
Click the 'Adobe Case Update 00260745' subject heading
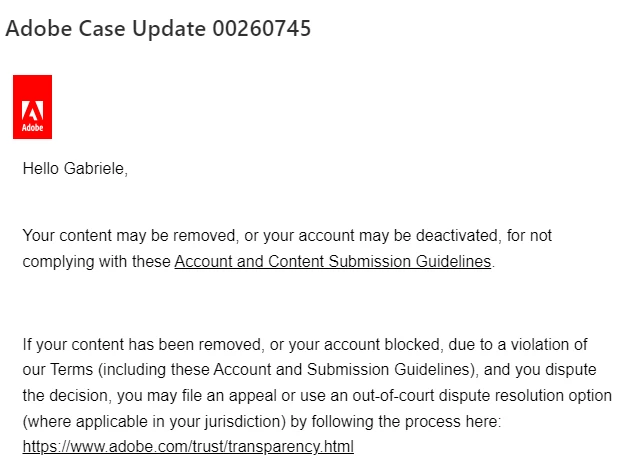(158, 29)
